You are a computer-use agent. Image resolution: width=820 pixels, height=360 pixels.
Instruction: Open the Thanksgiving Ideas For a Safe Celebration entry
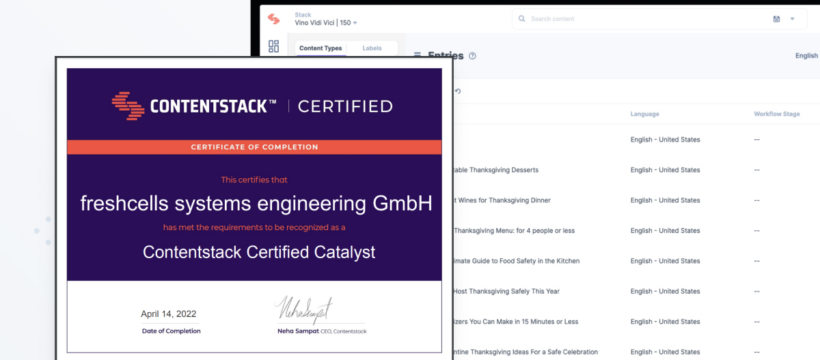coord(526,352)
